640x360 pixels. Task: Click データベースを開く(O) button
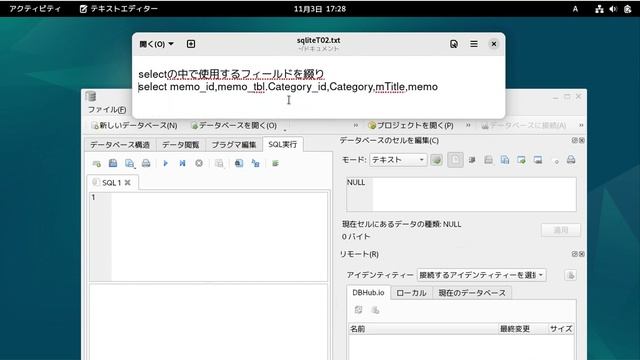pos(234,125)
